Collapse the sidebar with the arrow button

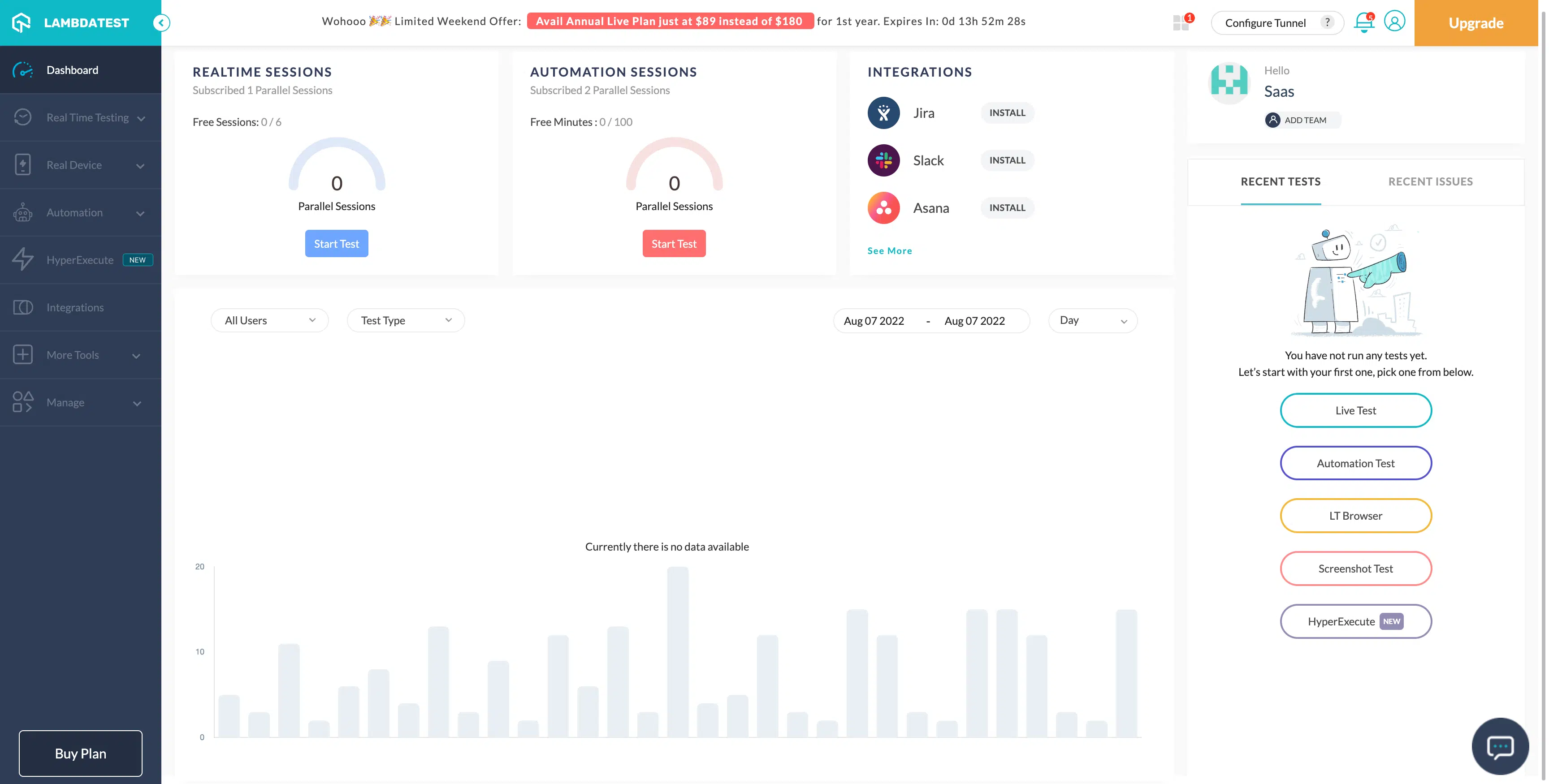pyautogui.click(x=161, y=23)
